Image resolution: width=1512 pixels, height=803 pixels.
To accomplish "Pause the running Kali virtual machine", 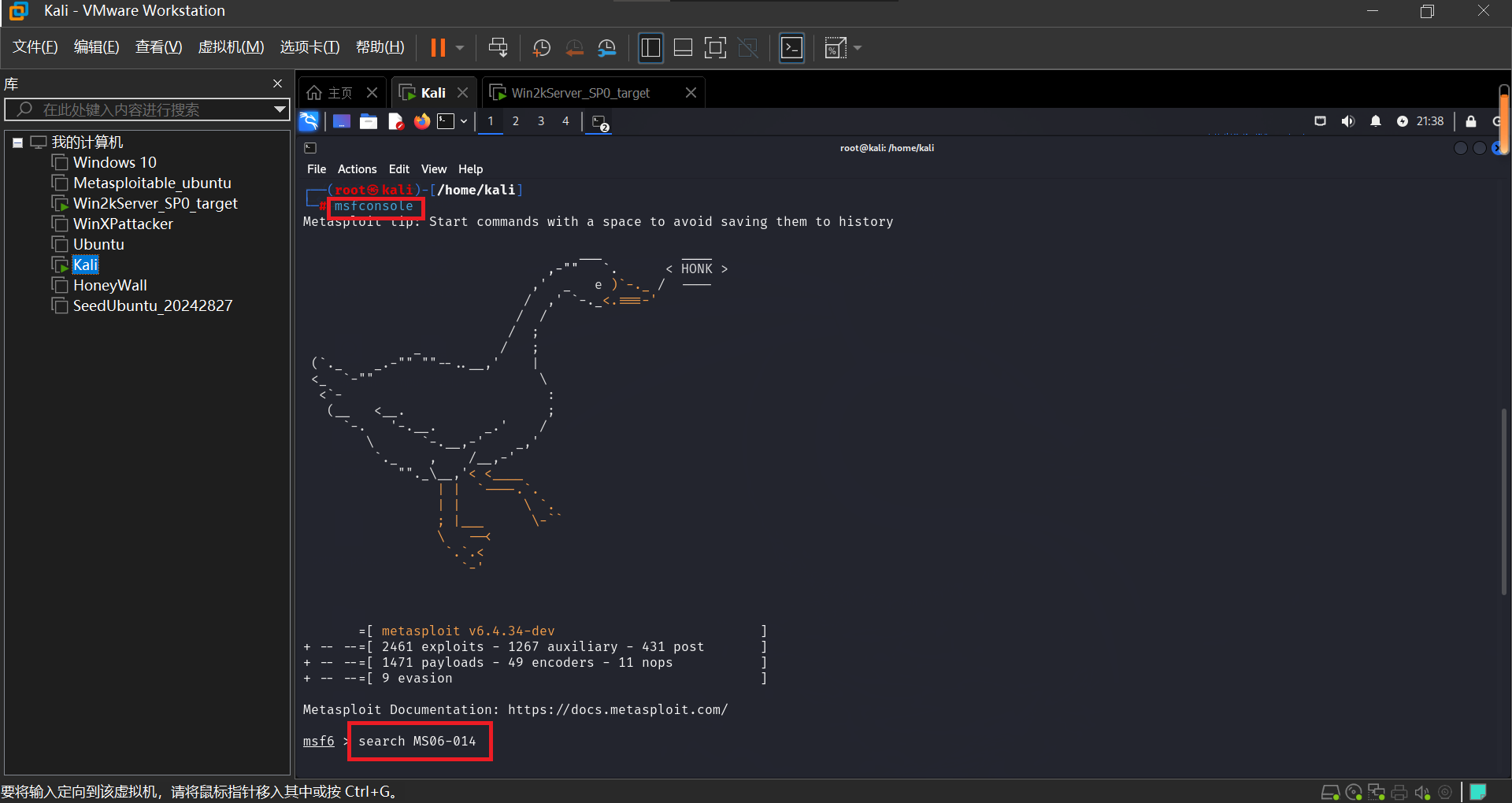I will [x=438, y=48].
